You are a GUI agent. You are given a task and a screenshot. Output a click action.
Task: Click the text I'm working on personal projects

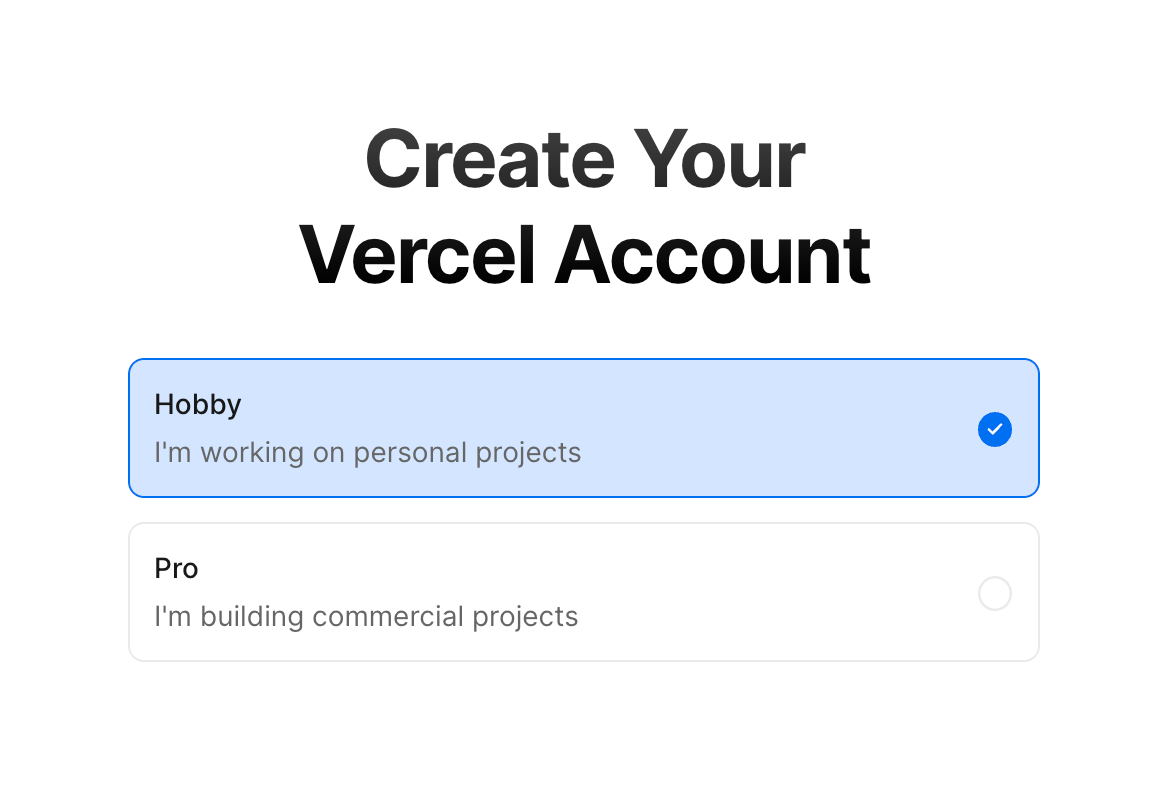[x=368, y=452]
